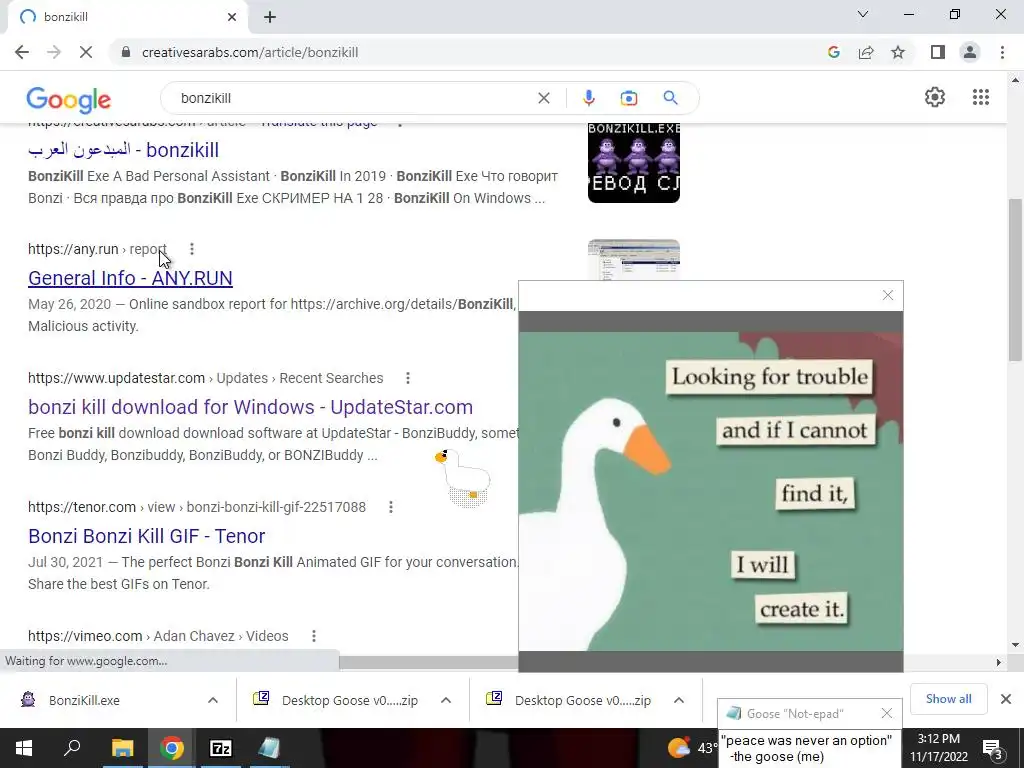1024x768 pixels.
Task: Open Windows taskbar search
Action: click(72, 748)
